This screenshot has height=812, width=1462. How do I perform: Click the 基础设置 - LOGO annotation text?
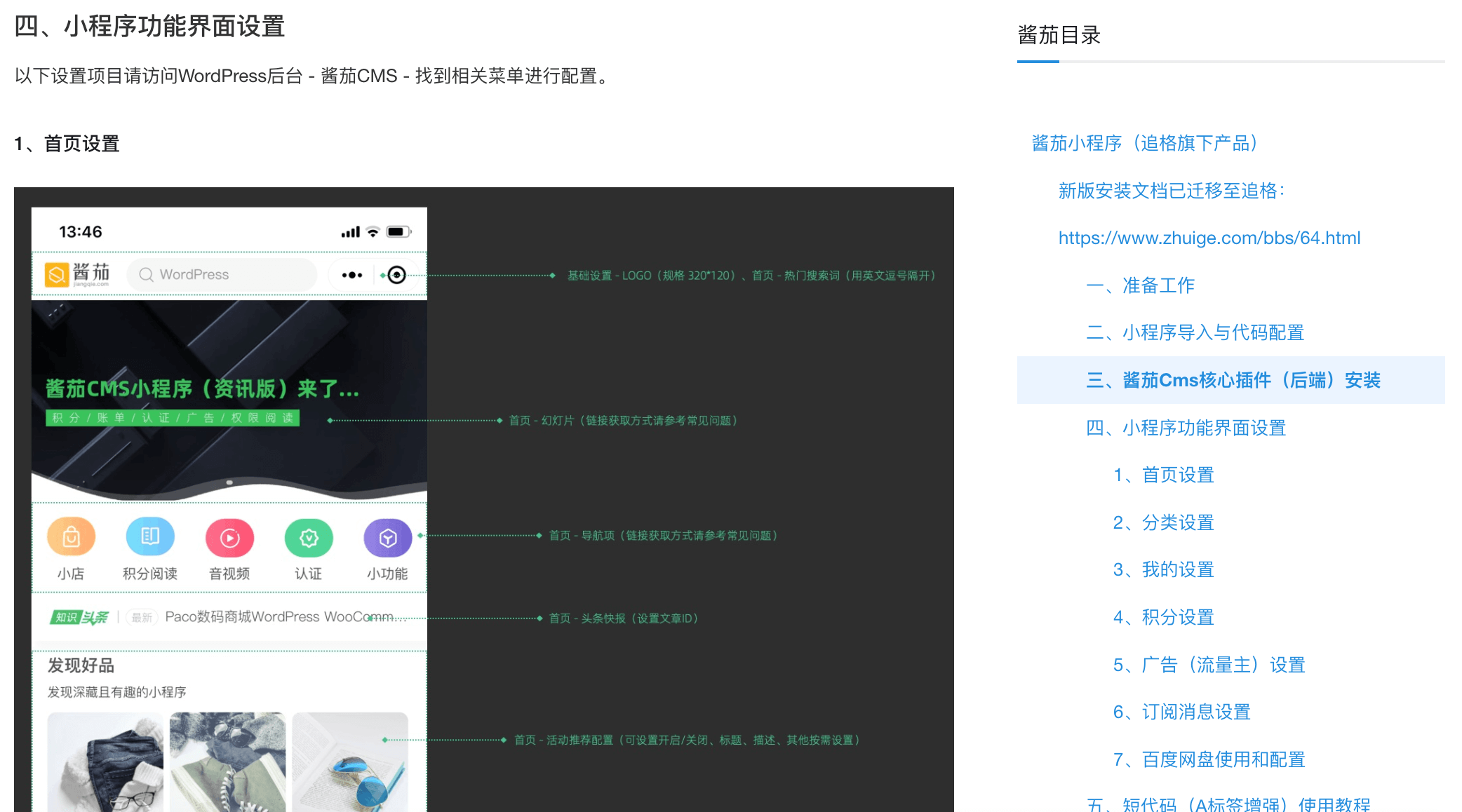click(751, 276)
